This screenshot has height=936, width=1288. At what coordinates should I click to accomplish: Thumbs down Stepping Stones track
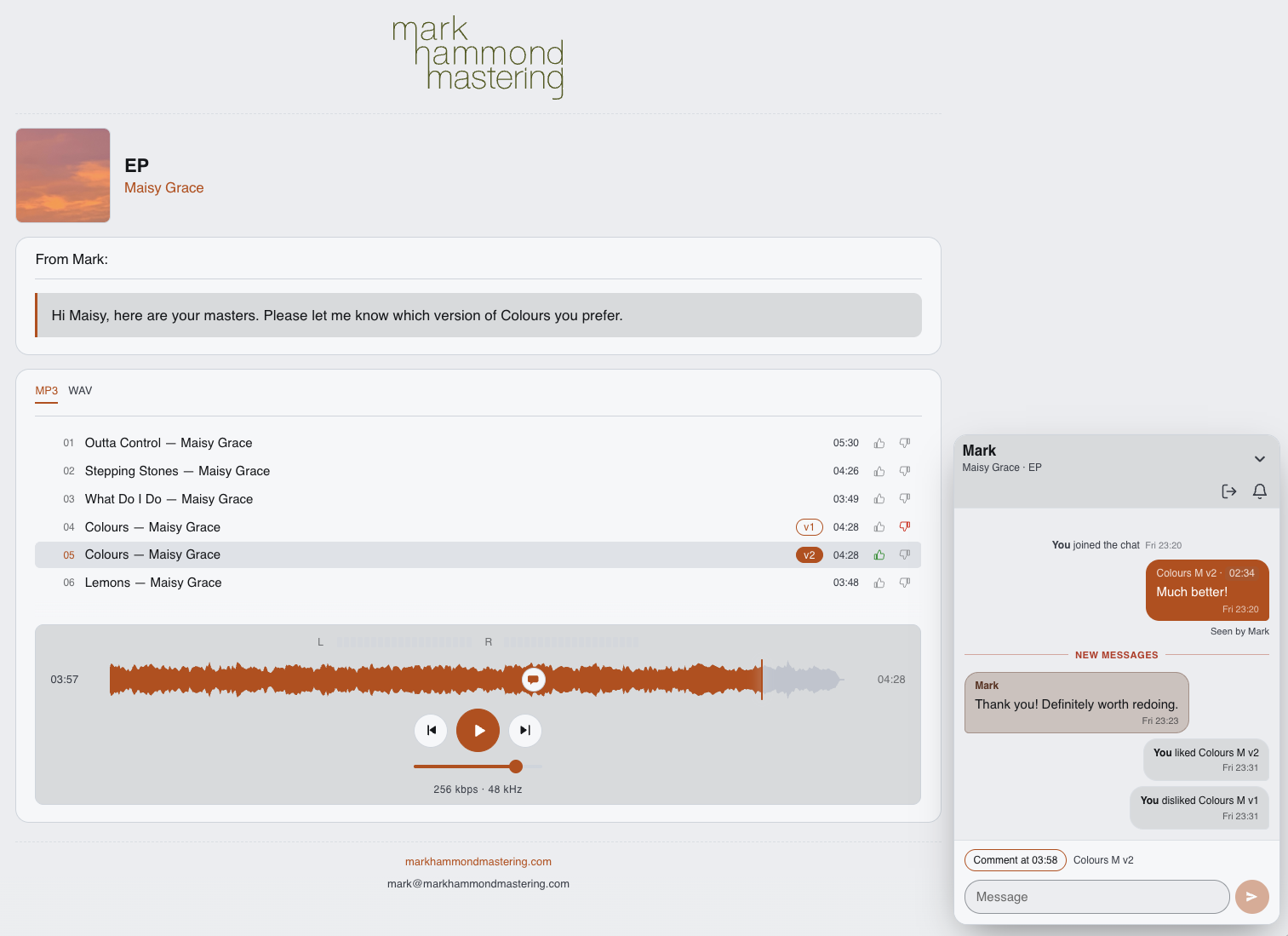tap(905, 471)
